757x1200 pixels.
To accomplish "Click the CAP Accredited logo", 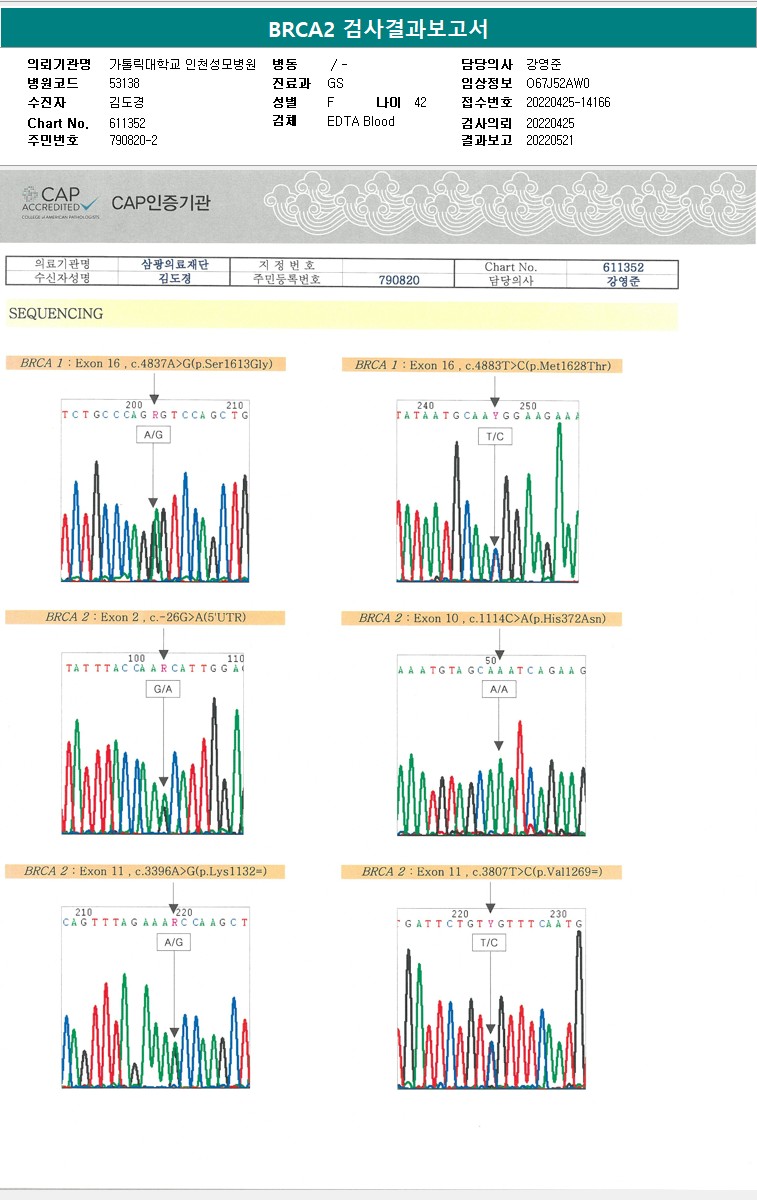I will click(61, 203).
